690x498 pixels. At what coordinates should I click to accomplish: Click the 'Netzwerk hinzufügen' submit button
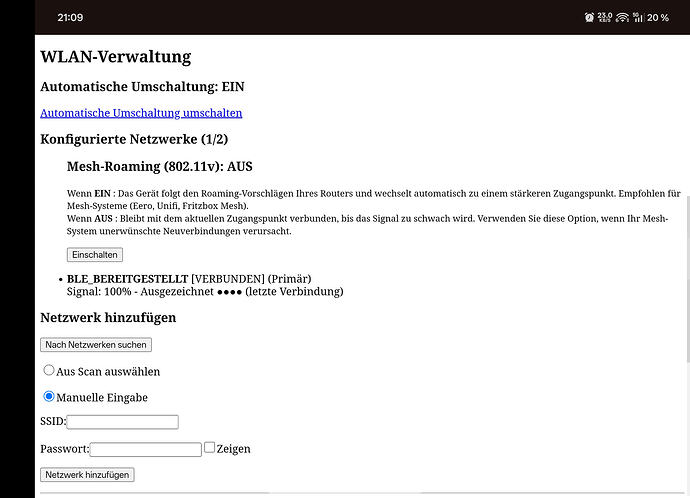(87, 475)
